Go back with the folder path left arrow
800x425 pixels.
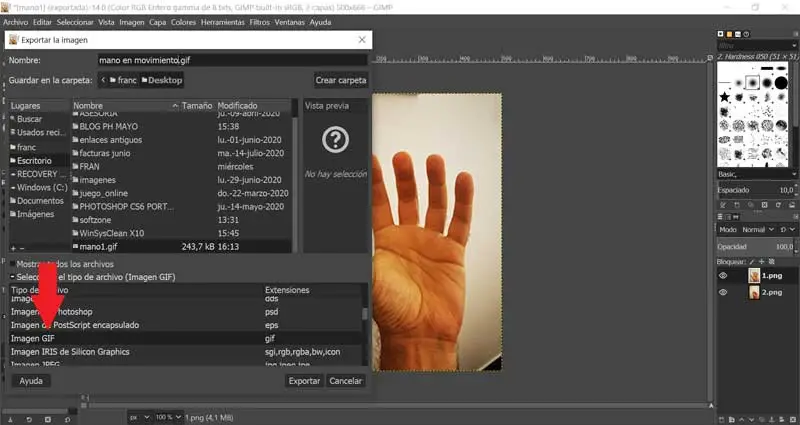(104, 80)
